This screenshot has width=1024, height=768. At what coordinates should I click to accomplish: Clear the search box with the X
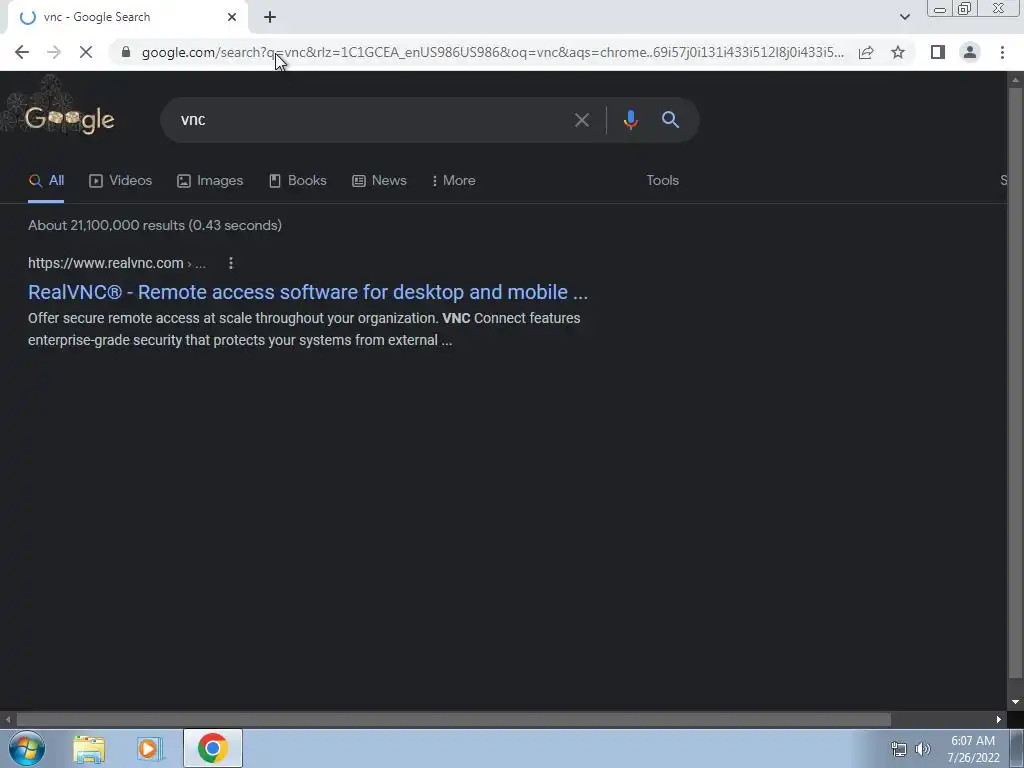click(x=581, y=120)
